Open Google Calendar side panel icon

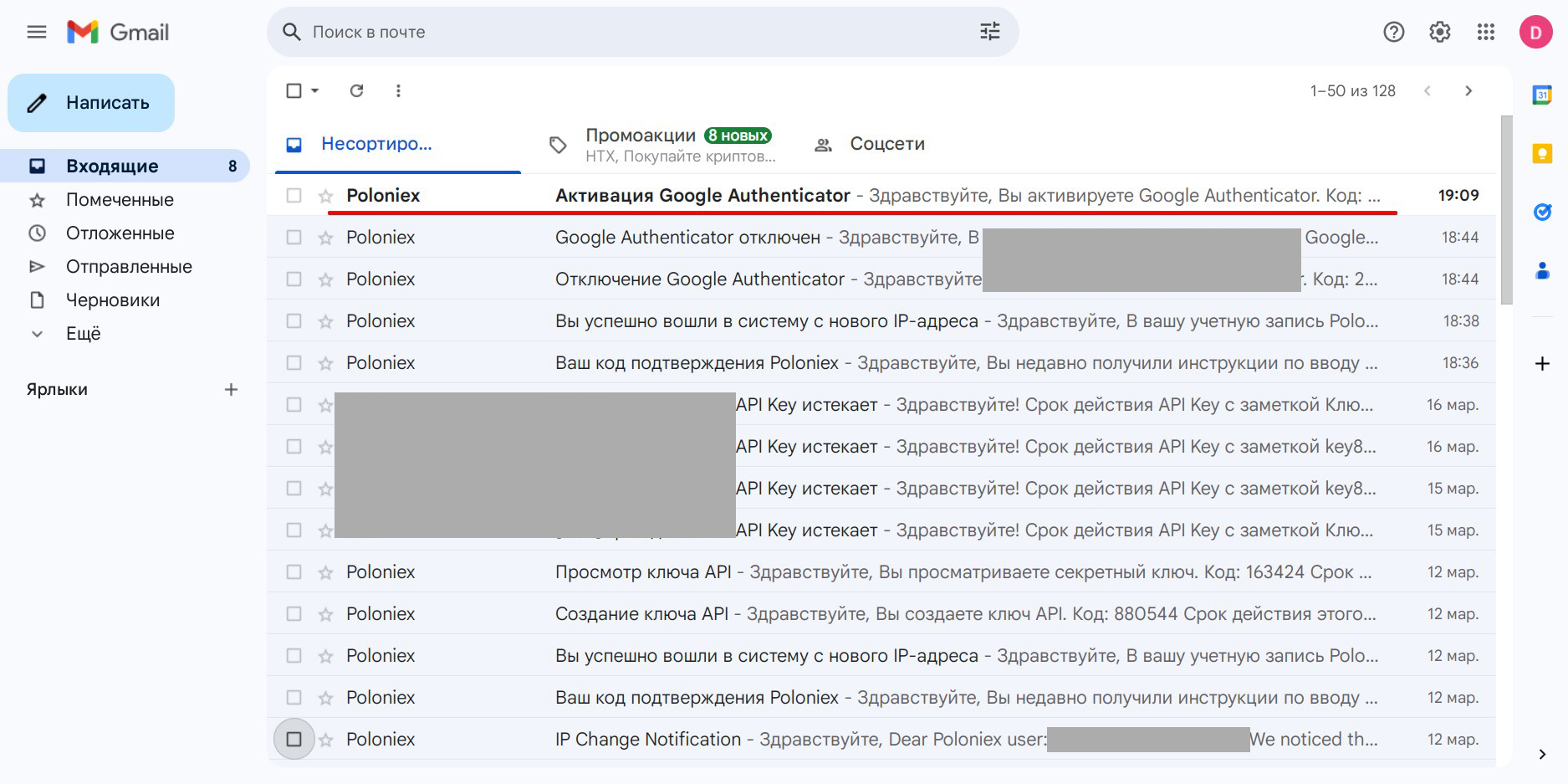point(1542,95)
